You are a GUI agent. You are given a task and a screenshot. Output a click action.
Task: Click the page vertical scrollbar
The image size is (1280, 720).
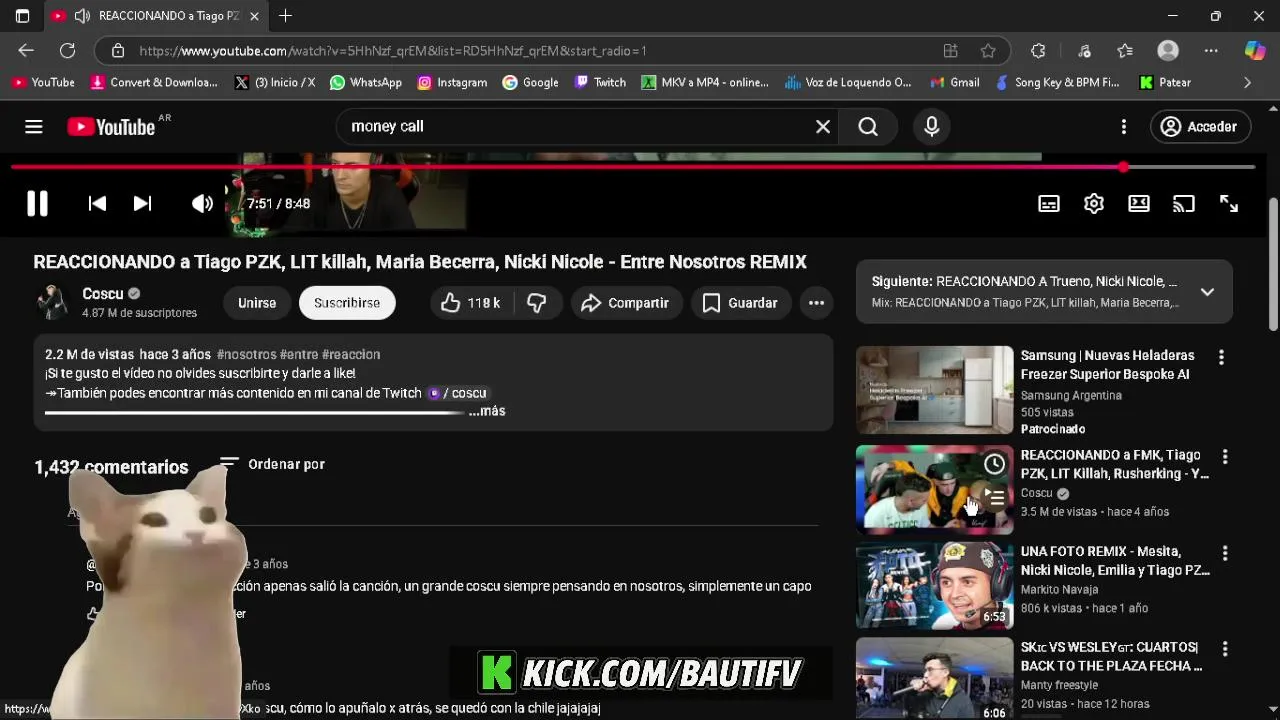(1273, 264)
